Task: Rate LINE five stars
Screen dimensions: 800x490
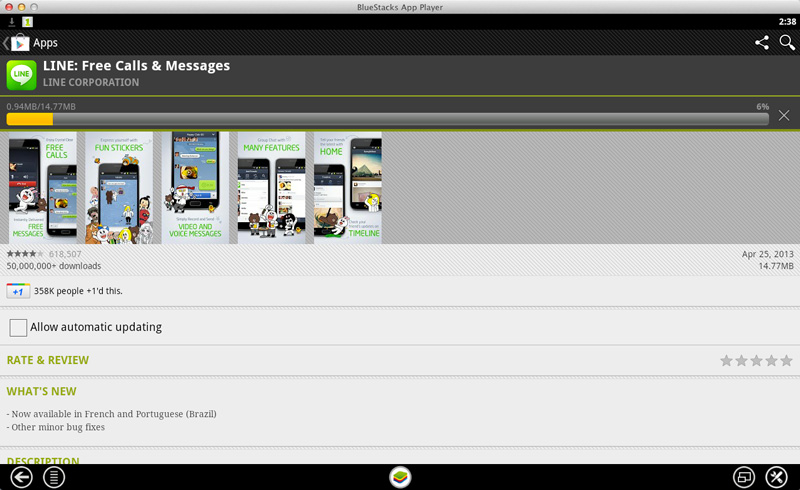Action: click(786, 361)
